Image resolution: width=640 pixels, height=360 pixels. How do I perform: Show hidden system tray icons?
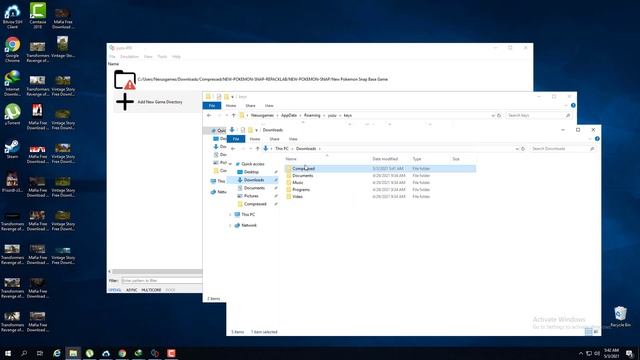581,353
